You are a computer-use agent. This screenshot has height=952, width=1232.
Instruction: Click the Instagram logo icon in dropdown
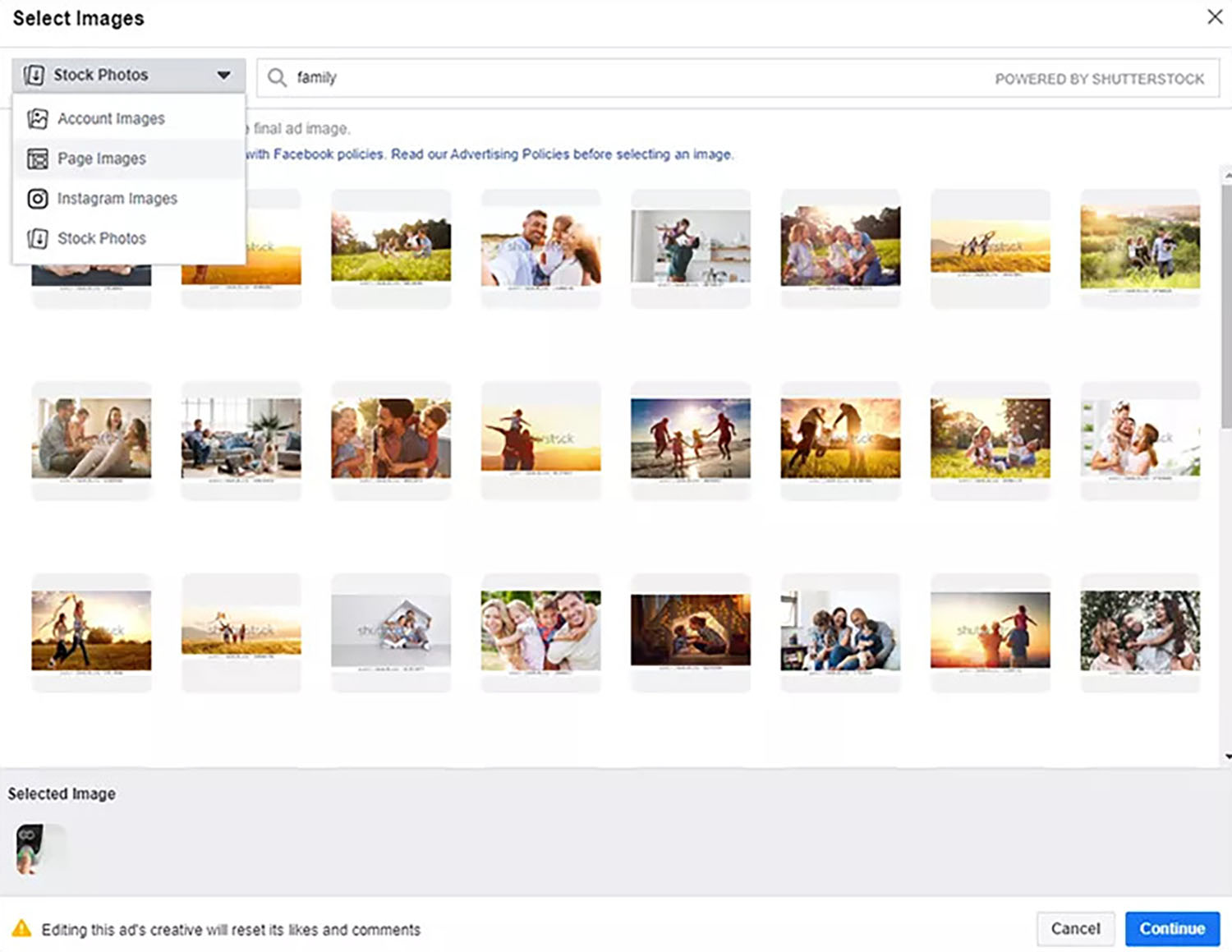[x=38, y=199]
